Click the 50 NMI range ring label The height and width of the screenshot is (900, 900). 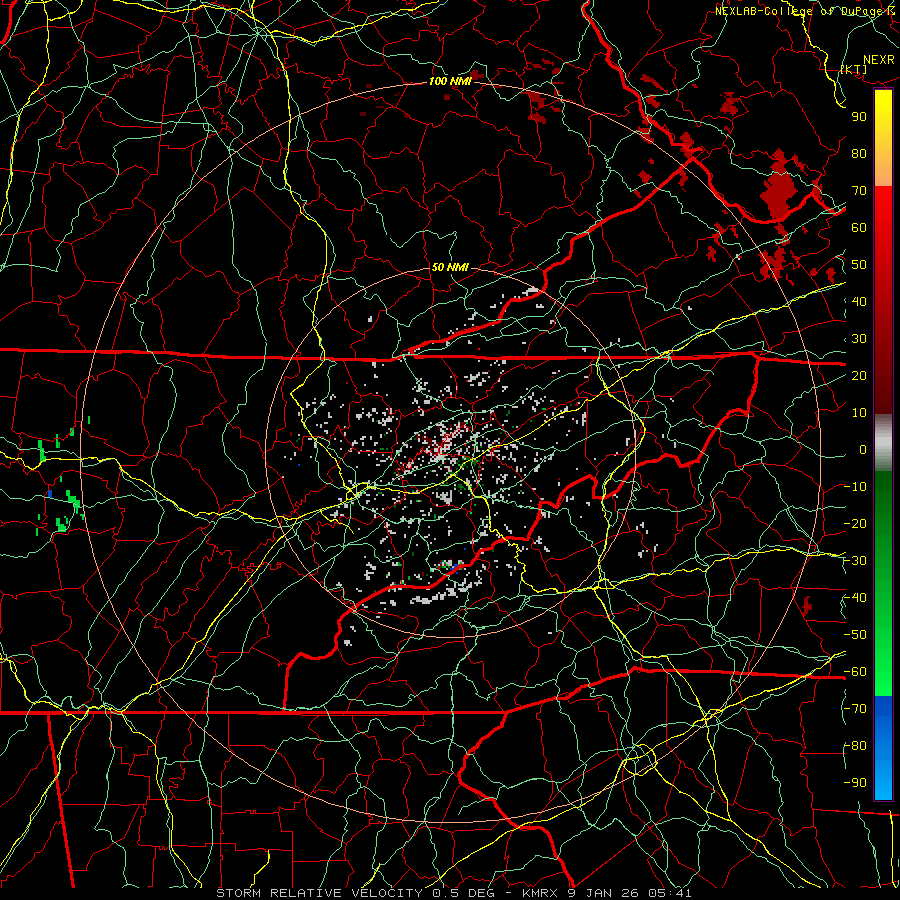(x=449, y=267)
